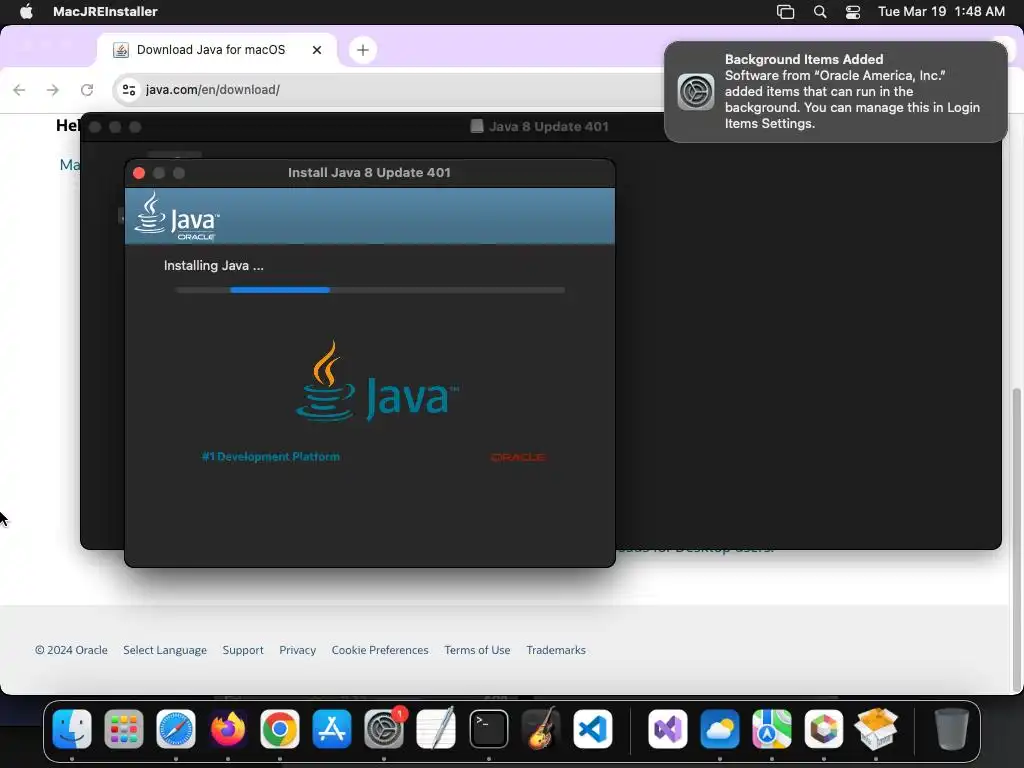The height and width of the screenshot is (768, 1024).
Task: Open a new browser tab
Action: [362, 50]
